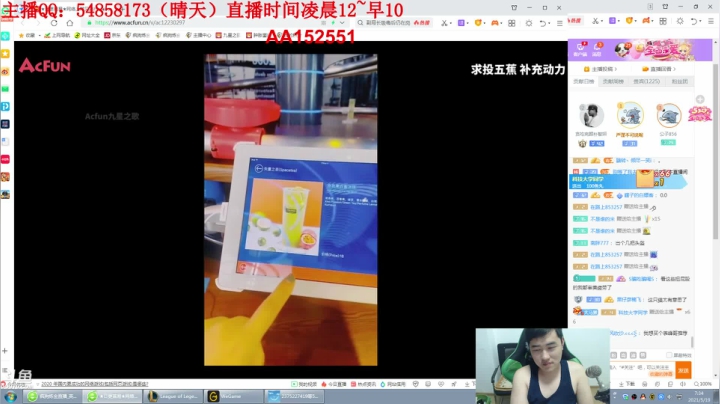
Task: Reload the AcFun page
Action: [54, 23]
